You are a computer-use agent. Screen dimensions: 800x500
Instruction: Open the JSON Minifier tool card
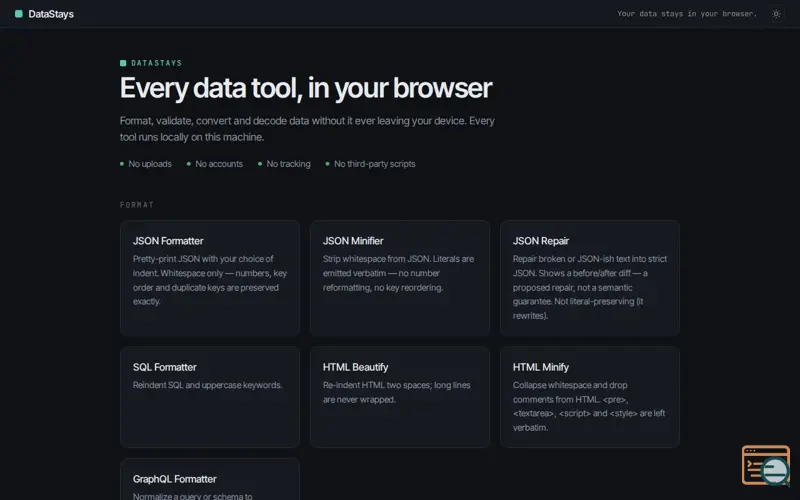(399, 278)
